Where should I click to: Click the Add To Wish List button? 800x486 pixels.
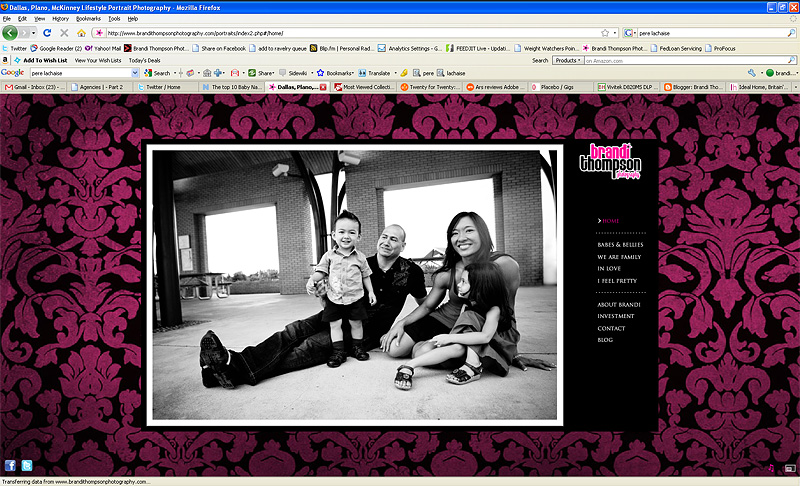(x=41, y=60)
